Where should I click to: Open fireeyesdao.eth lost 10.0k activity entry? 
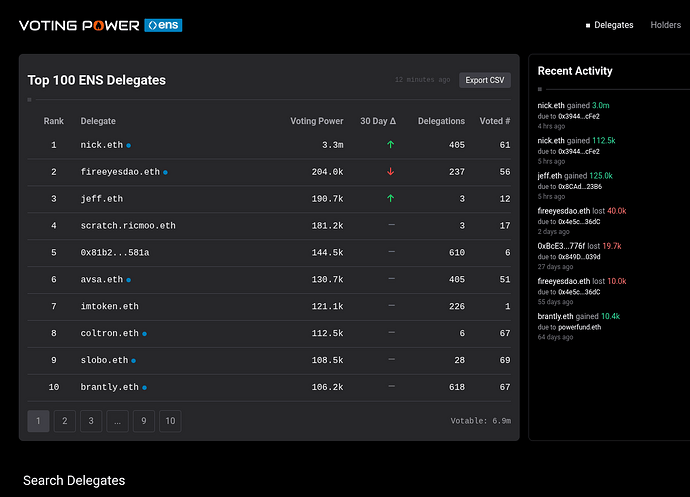tap(582, 291)
